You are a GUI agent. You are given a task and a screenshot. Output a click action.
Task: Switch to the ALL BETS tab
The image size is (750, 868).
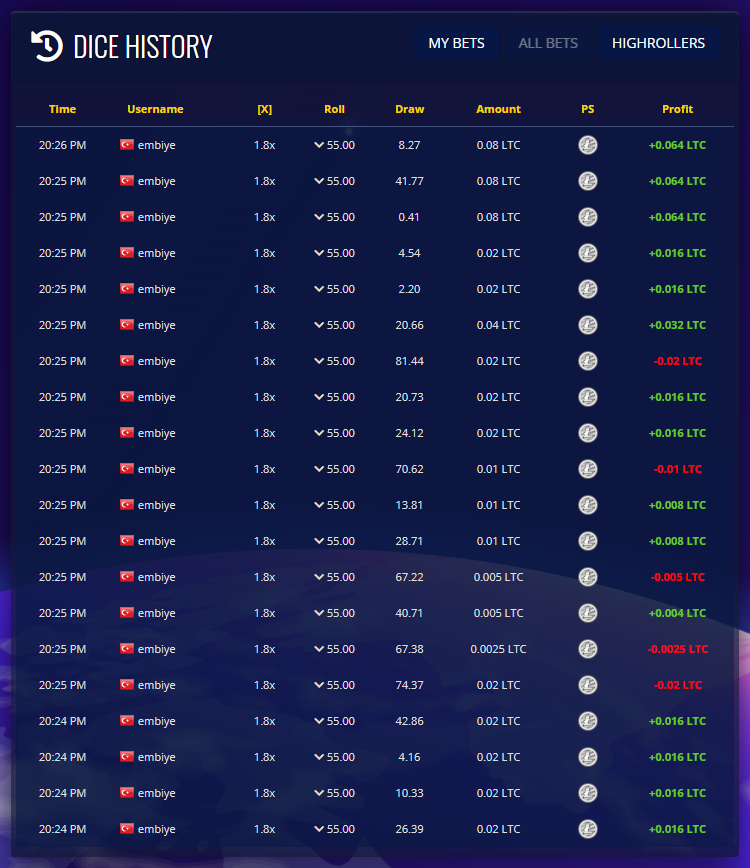[548, 43]
